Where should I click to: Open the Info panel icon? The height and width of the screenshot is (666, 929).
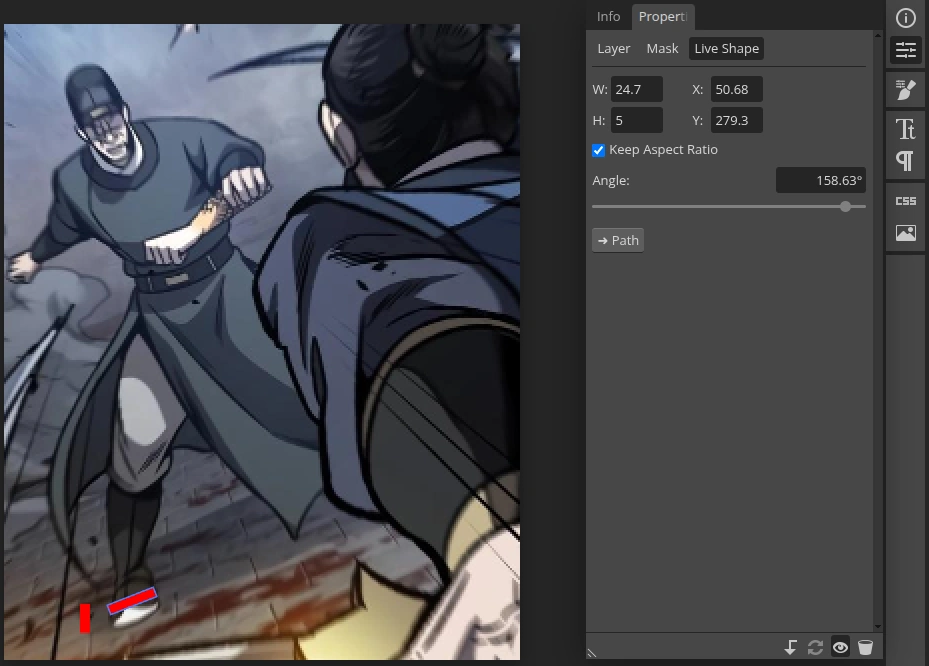click(x=905, y=18)
